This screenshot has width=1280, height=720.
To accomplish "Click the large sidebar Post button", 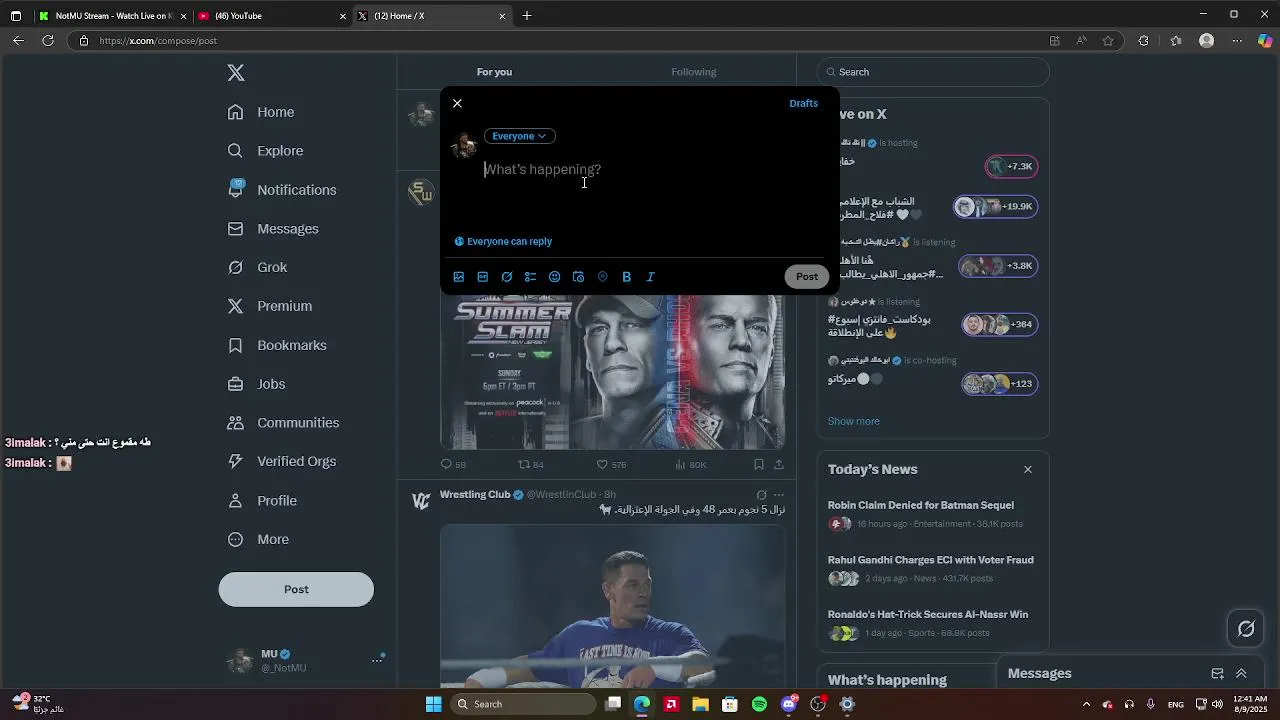I will 296,590.
